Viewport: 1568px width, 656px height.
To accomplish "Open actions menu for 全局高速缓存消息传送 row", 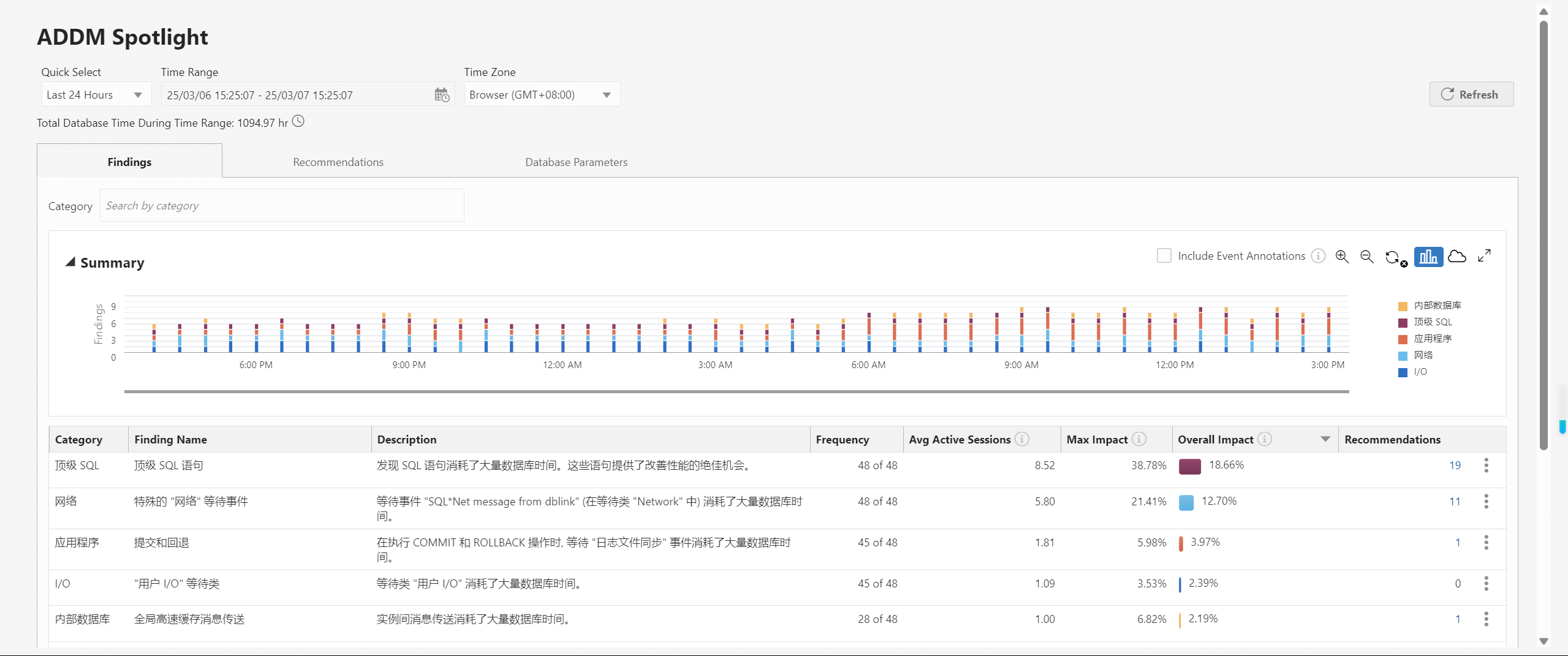I will (x=1486, y=619).
